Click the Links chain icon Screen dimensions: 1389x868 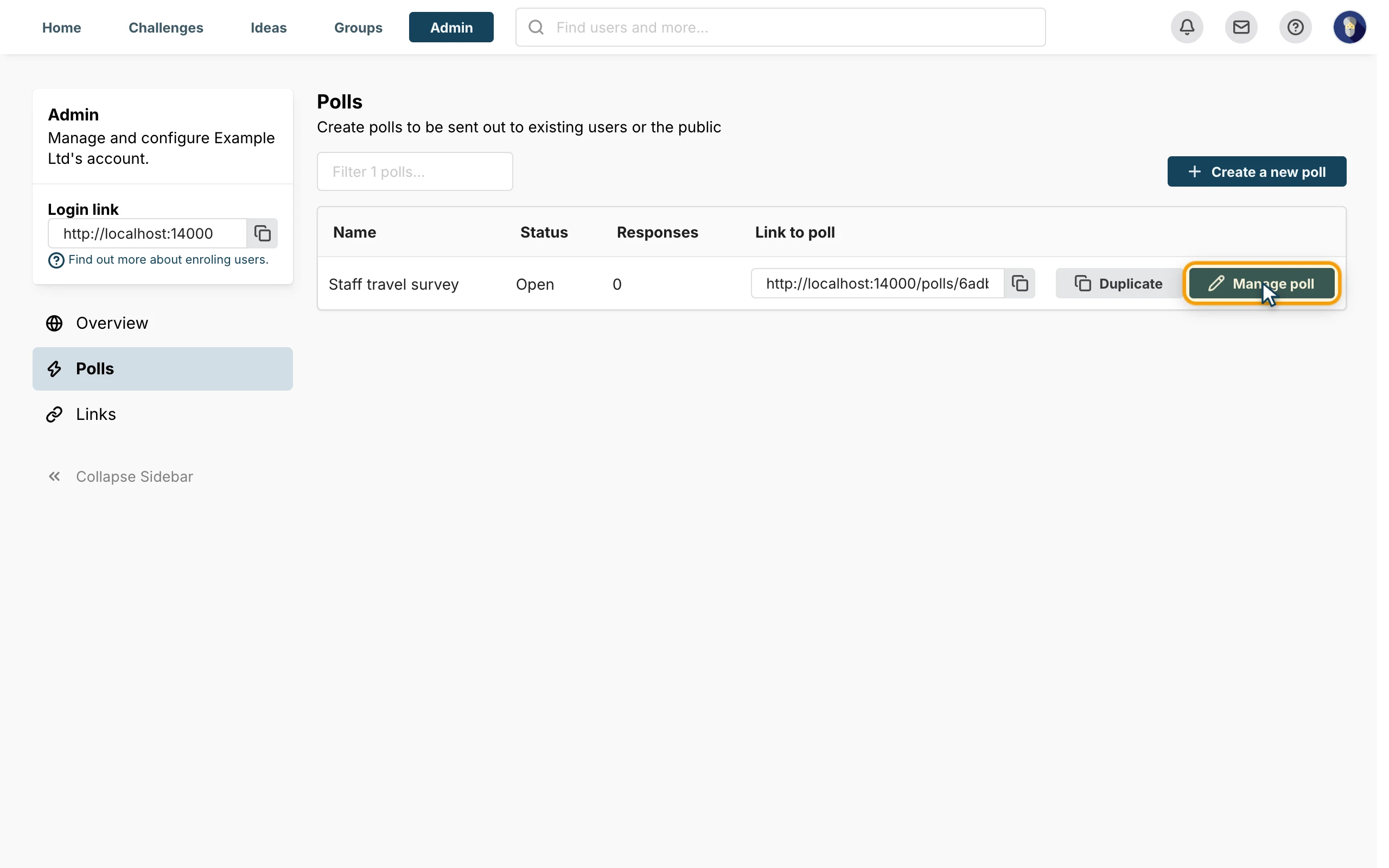(54, 414)
